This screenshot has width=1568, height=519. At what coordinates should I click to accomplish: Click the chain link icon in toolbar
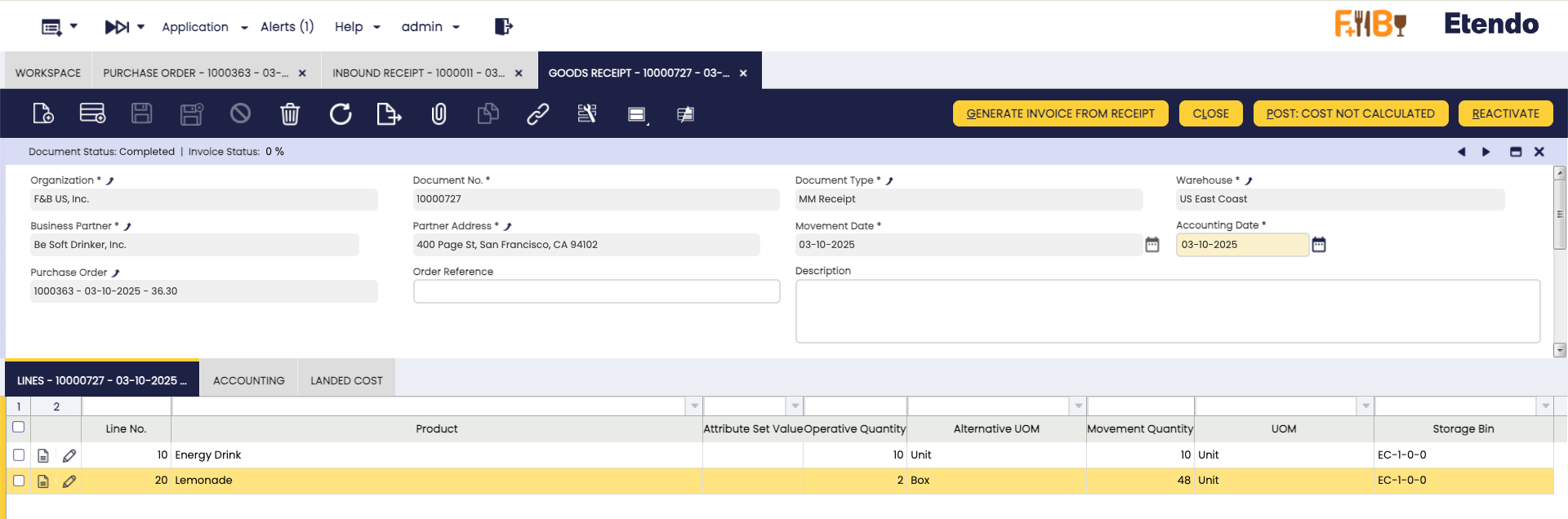pos(537,113)
